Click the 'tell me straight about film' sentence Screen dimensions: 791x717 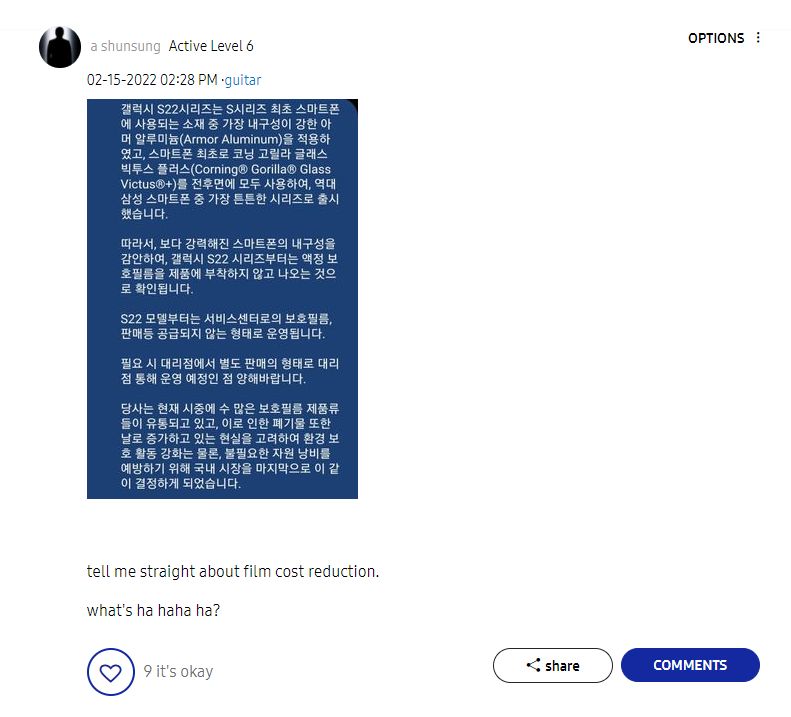click(x=233, y=571)
